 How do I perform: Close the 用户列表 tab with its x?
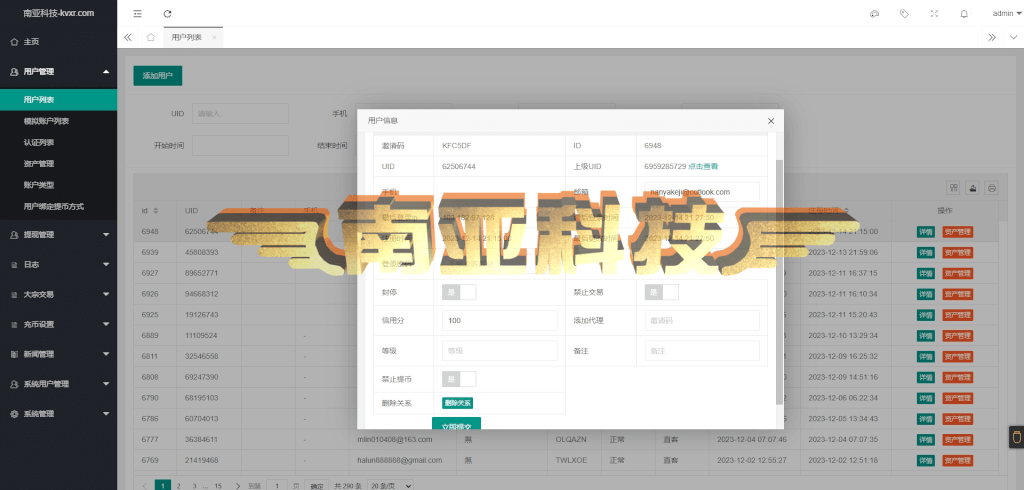[x=214, y=38]
